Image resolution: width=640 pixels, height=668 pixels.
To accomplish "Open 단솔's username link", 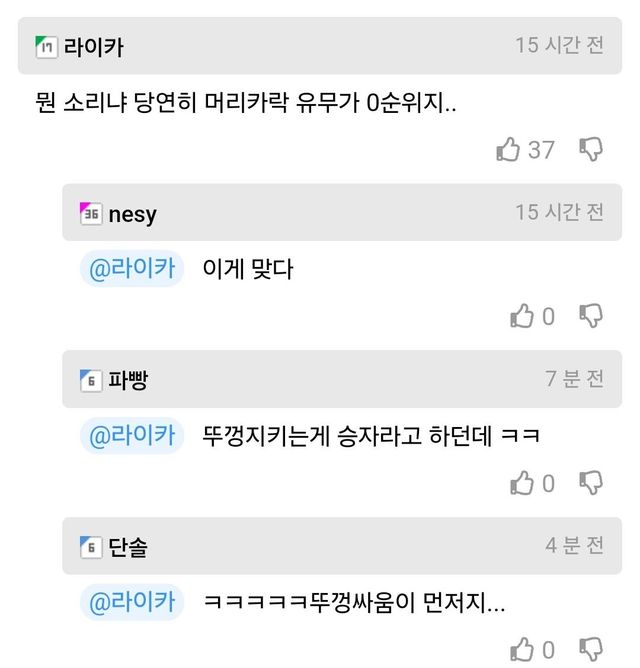I will pyautogui.click(x=128, y=547).
